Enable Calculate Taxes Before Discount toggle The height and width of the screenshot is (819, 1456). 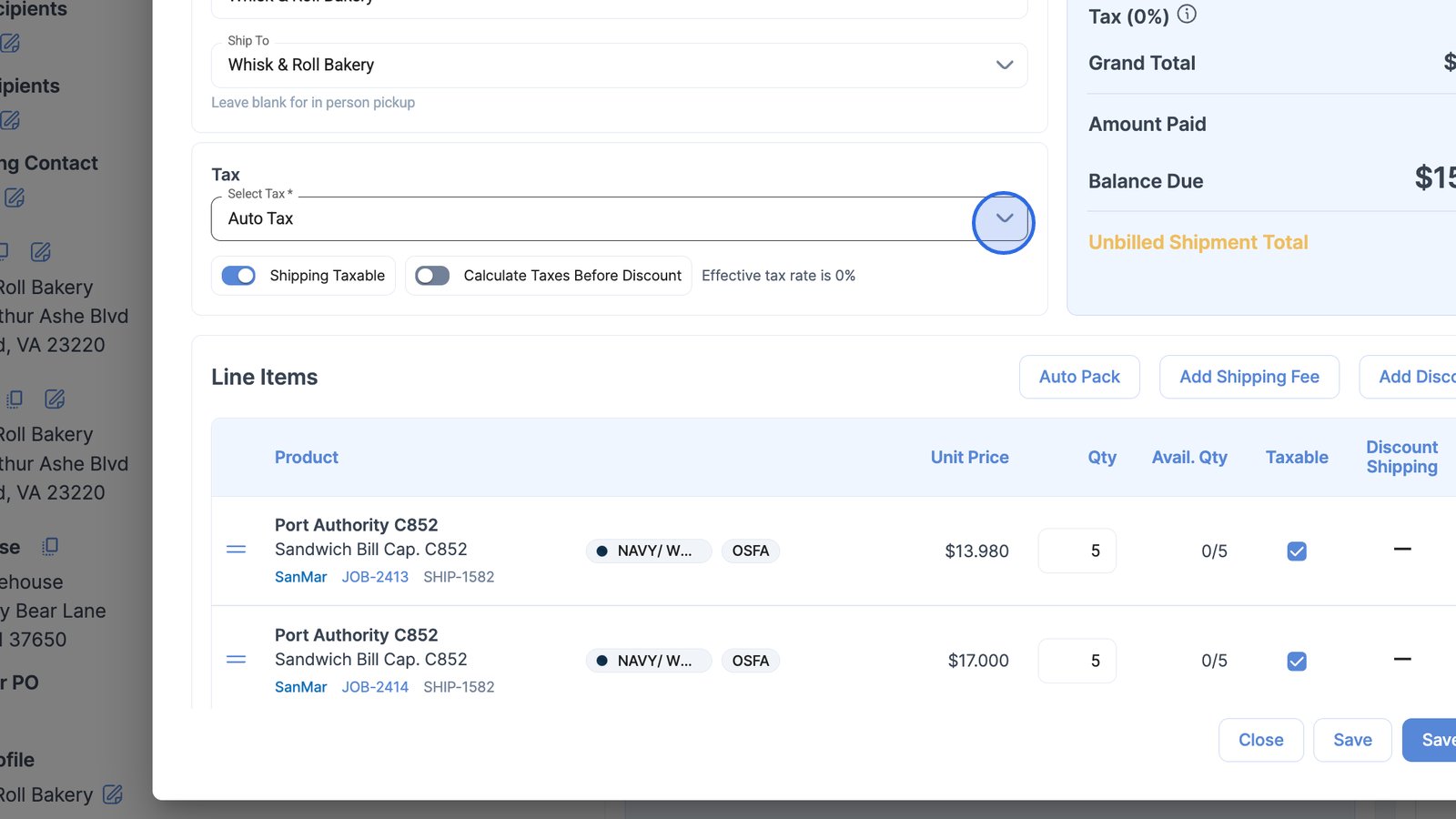(432, 276)
